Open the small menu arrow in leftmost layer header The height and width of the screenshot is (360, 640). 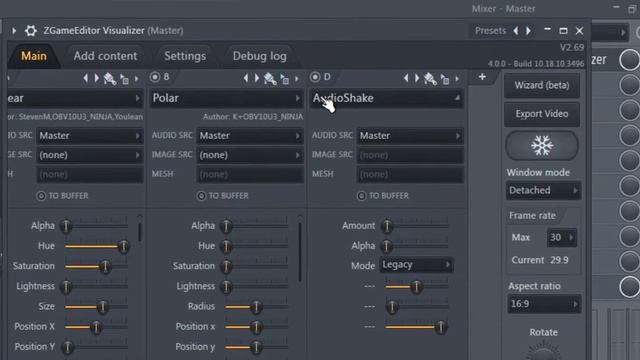click(137, 79)
